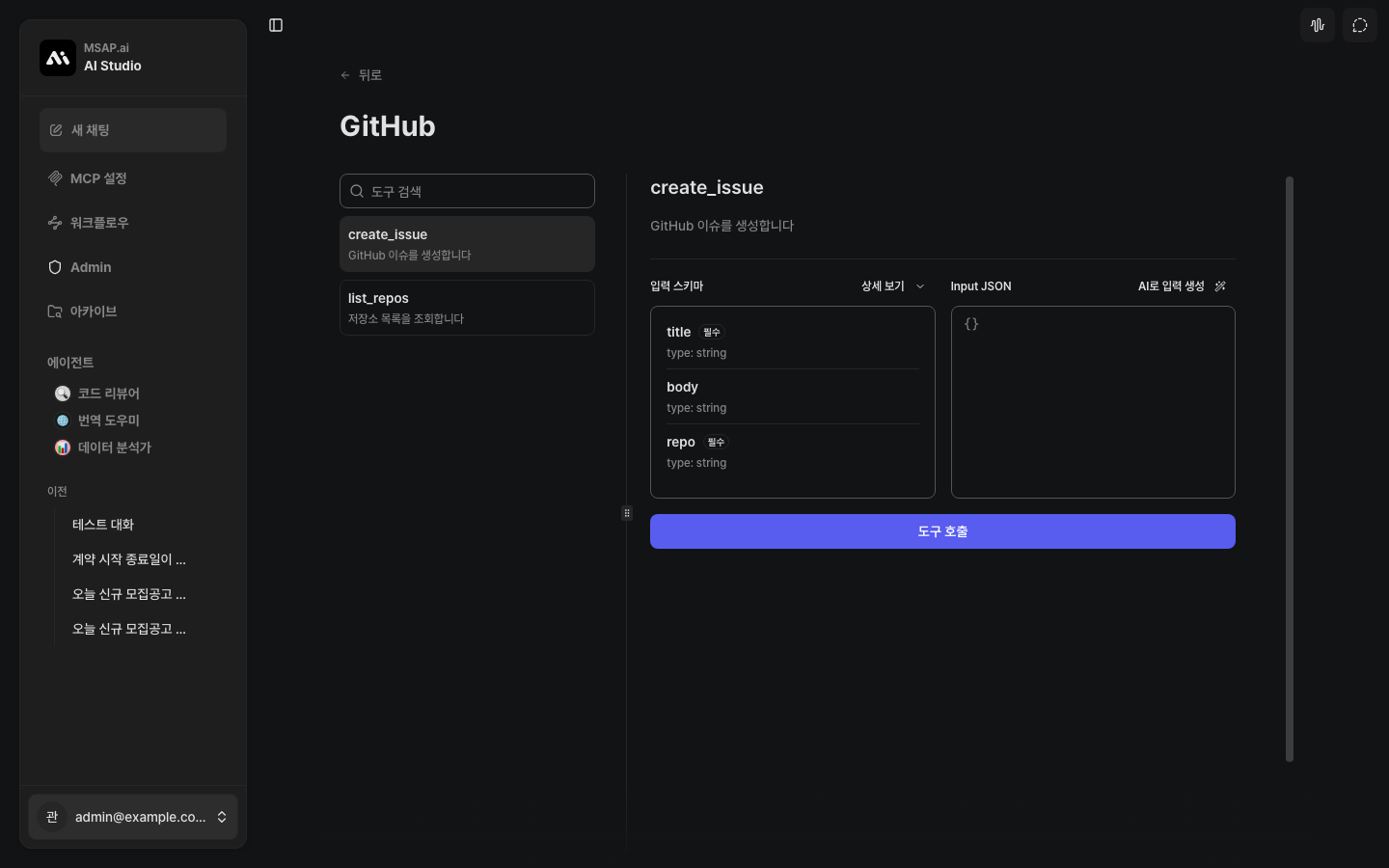
Task: Click the Input JSON label
Action: pyautogui.click(x=981, y=286)
